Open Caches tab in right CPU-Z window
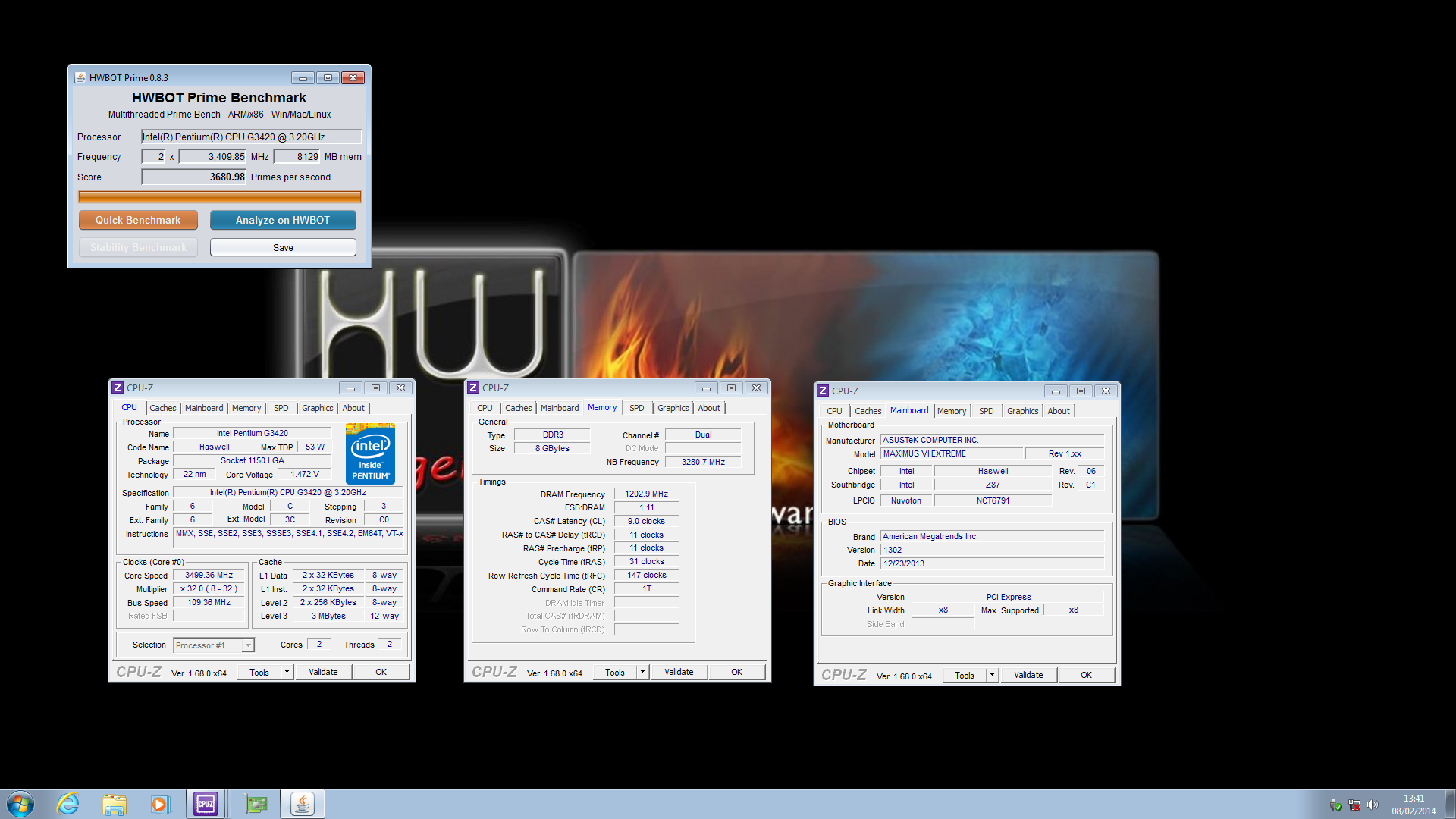Image resolution: width=1456 pixels, height=819 pixels. click(x=868, y=411)
